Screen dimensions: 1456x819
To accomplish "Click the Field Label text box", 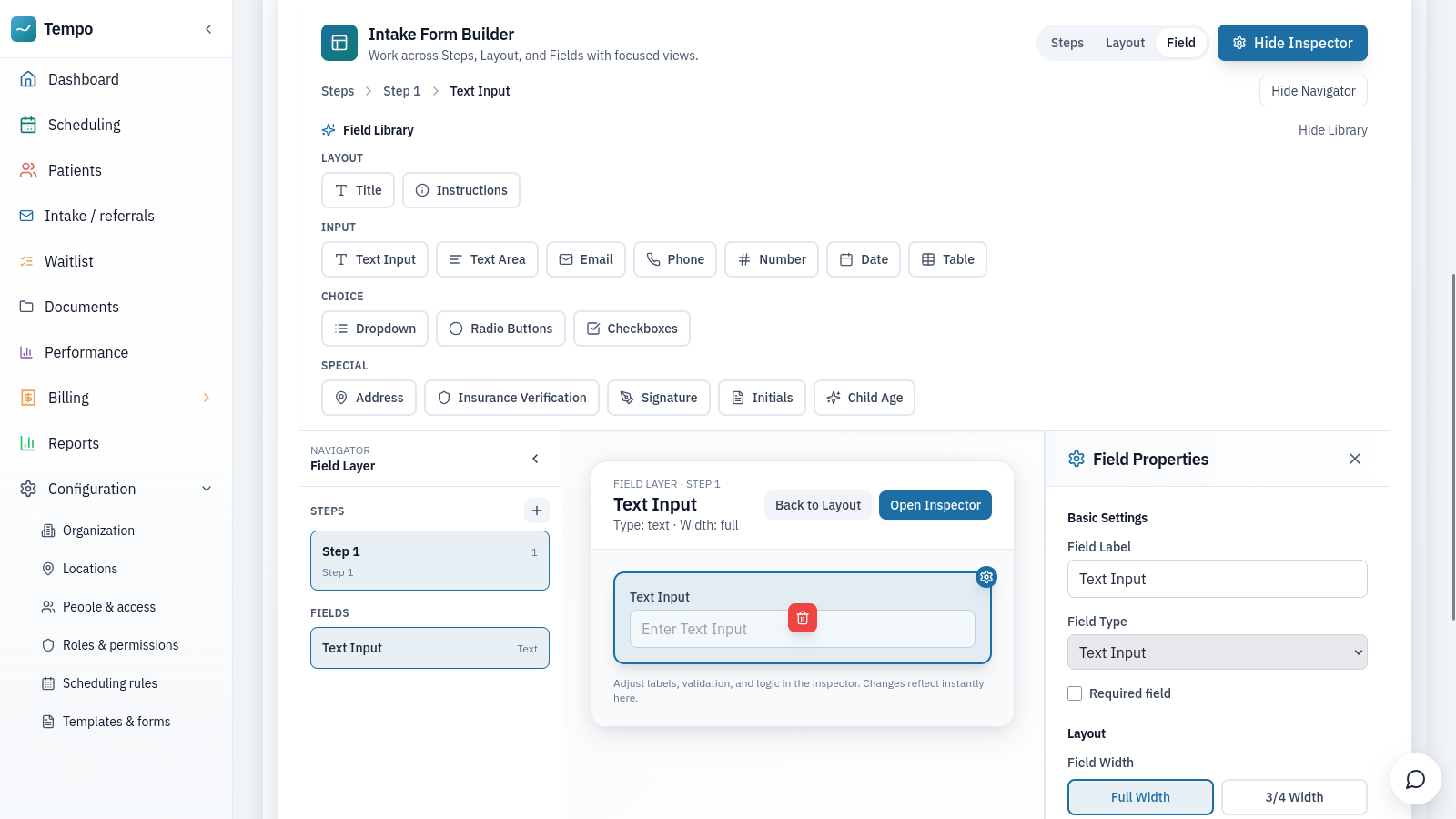I will point(1217,579).
